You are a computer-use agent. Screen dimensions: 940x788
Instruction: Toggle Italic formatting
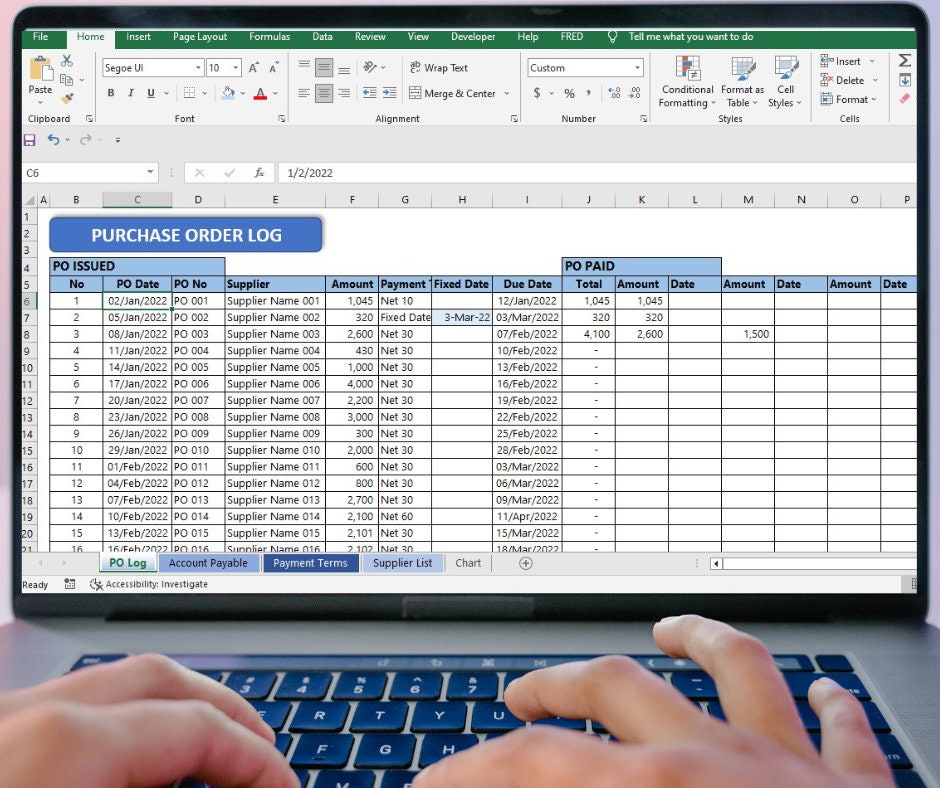pos(131,93)
